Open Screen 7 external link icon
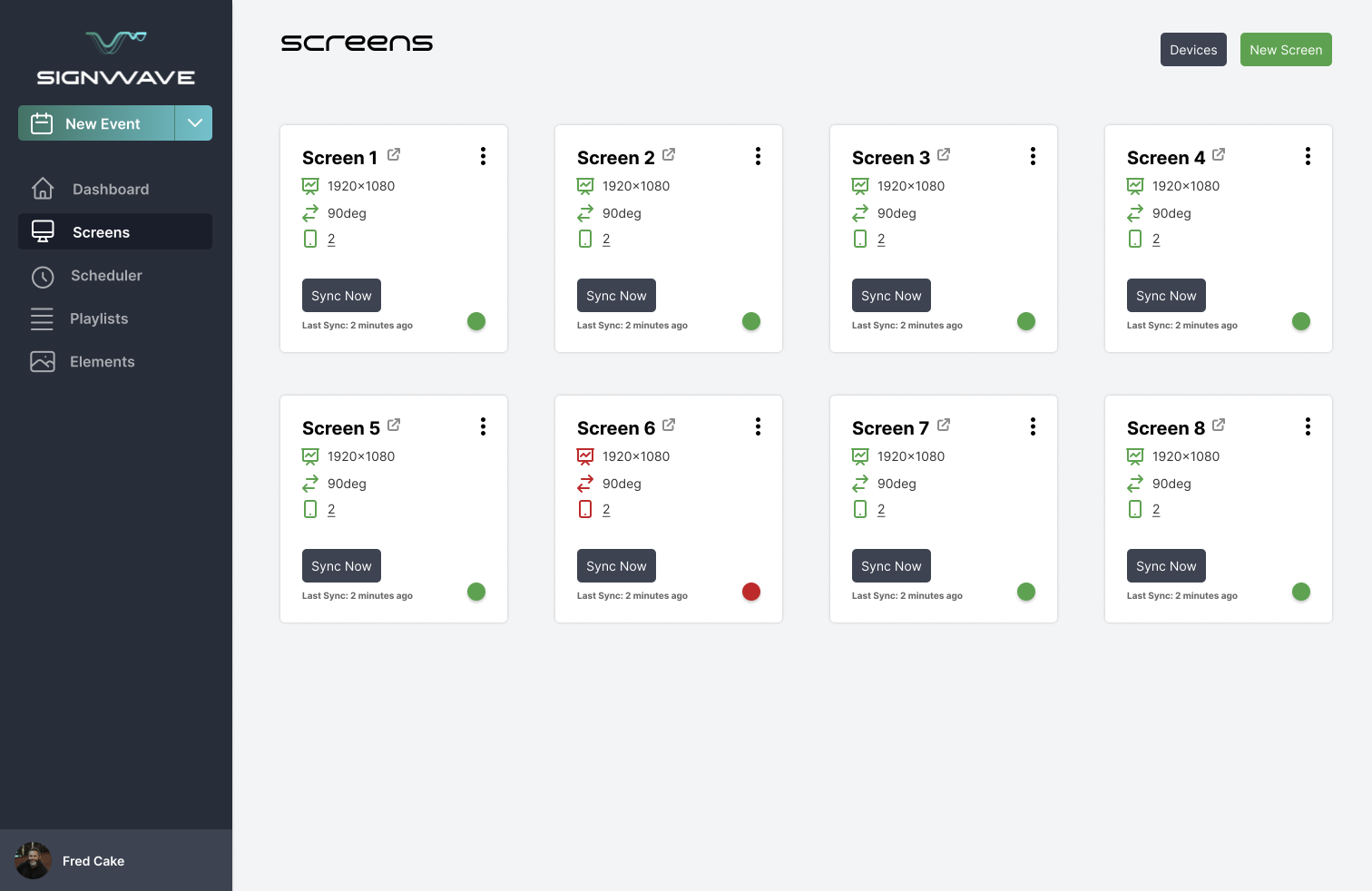Viewport: 1372px width, 891px height. coord(944,425)
